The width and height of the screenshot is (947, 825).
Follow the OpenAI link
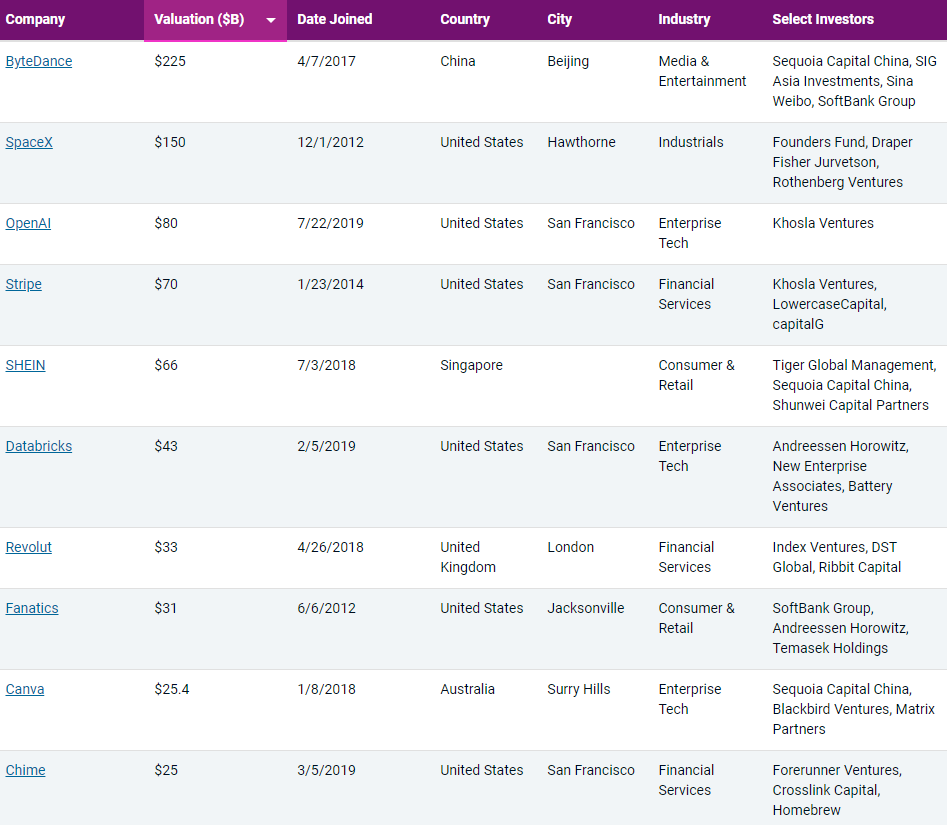28,223
